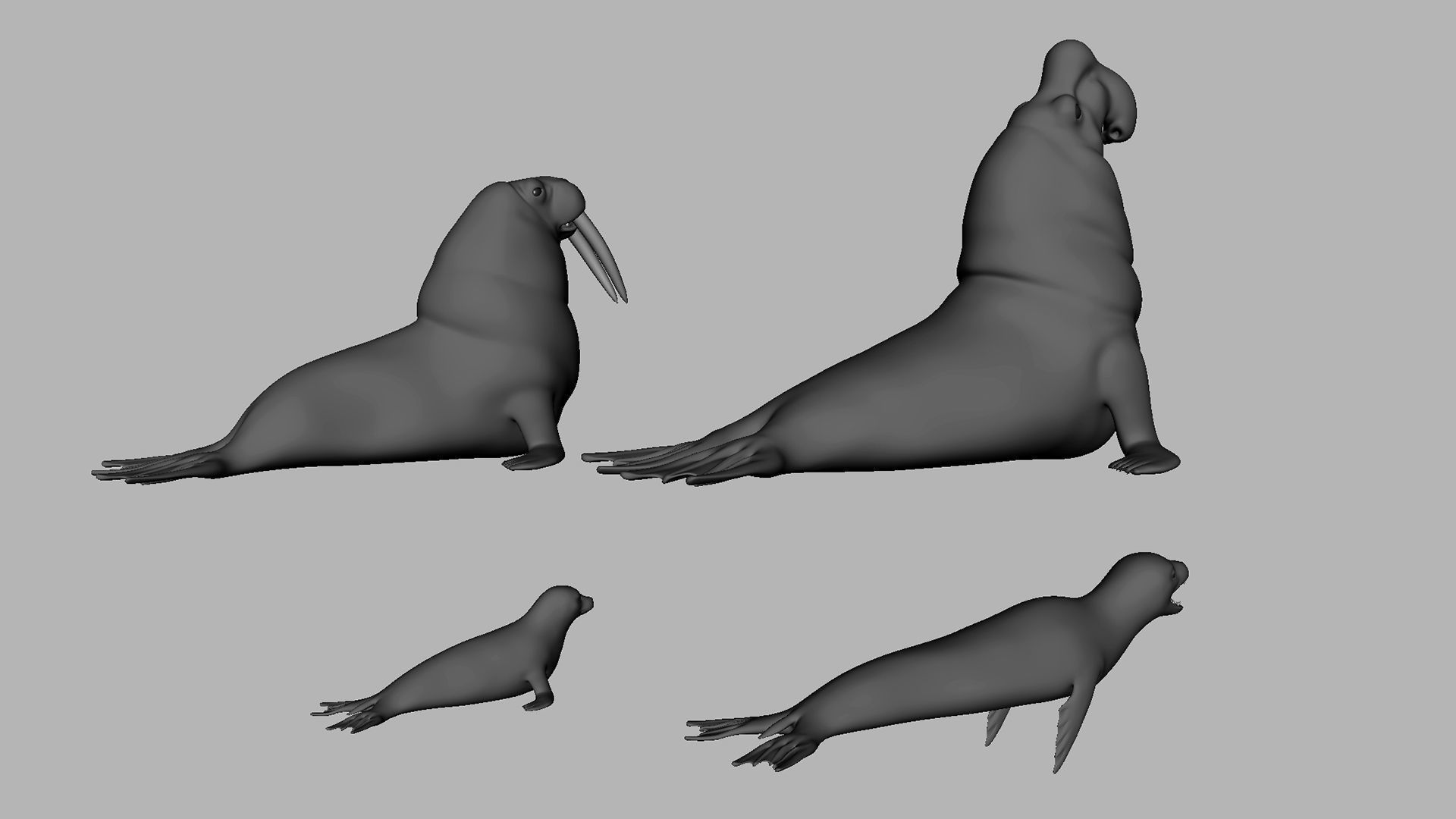The image size is (1456, 819).
Task: Select the seal pup's front flipper
Action: click(541, 698)
